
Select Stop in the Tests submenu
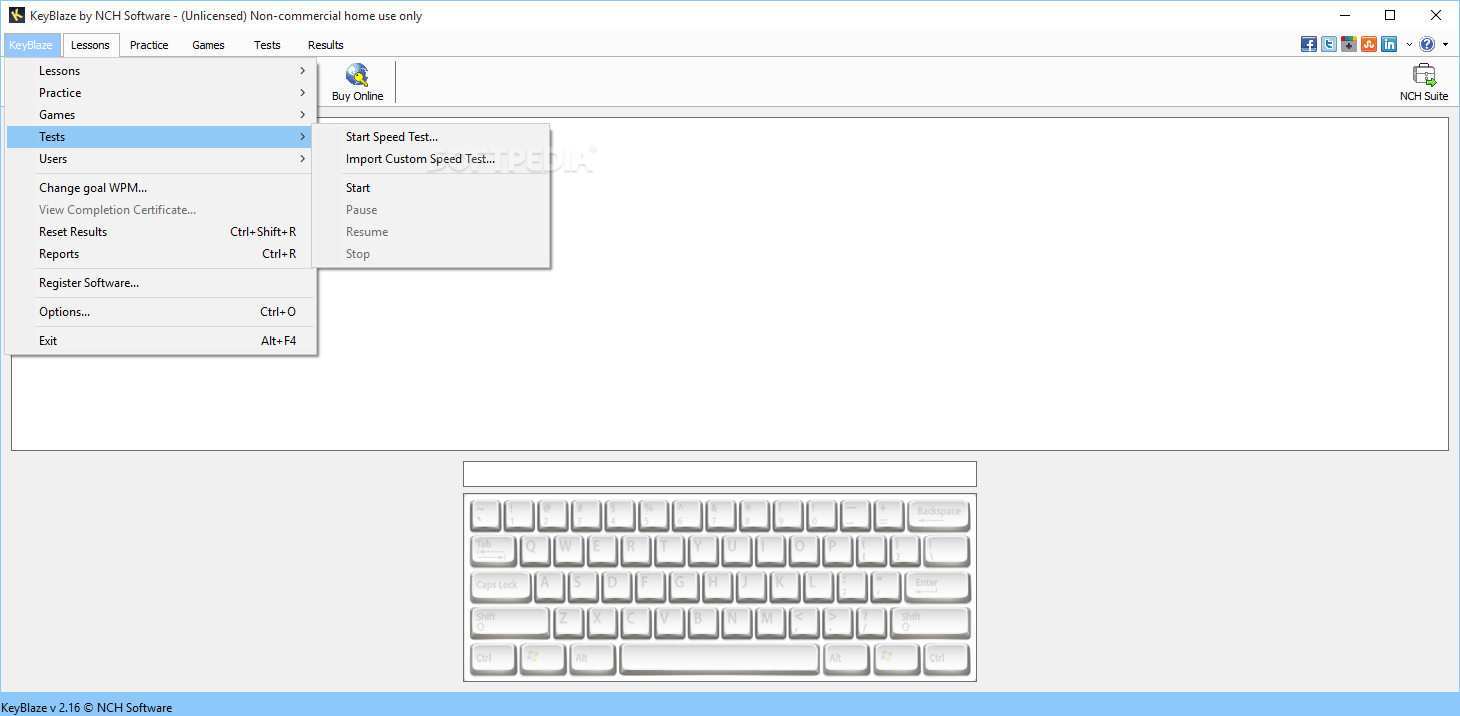coord(431,254)
